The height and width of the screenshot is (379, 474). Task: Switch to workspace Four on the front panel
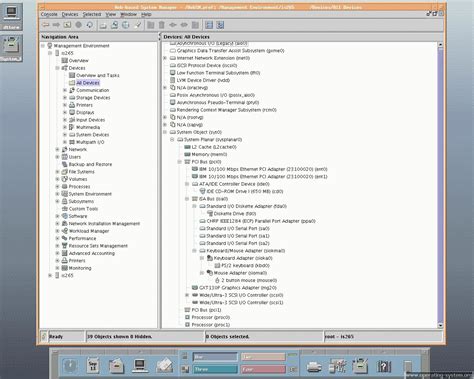pos(263,369)
